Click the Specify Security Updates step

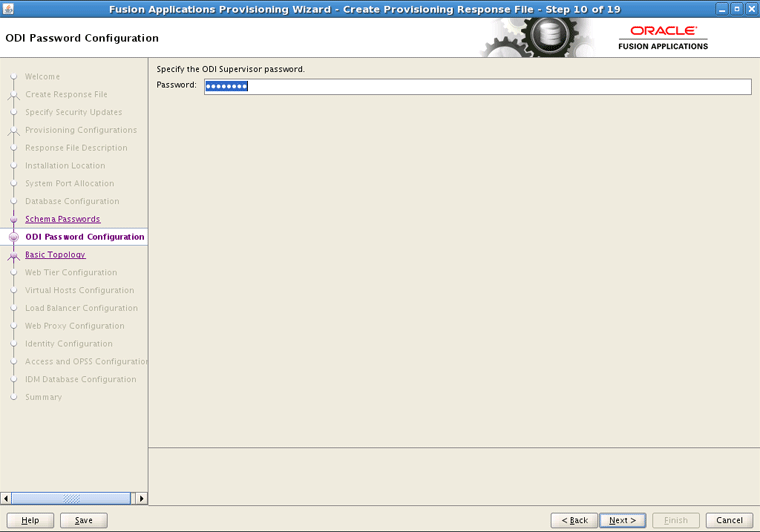pos(74,112)
